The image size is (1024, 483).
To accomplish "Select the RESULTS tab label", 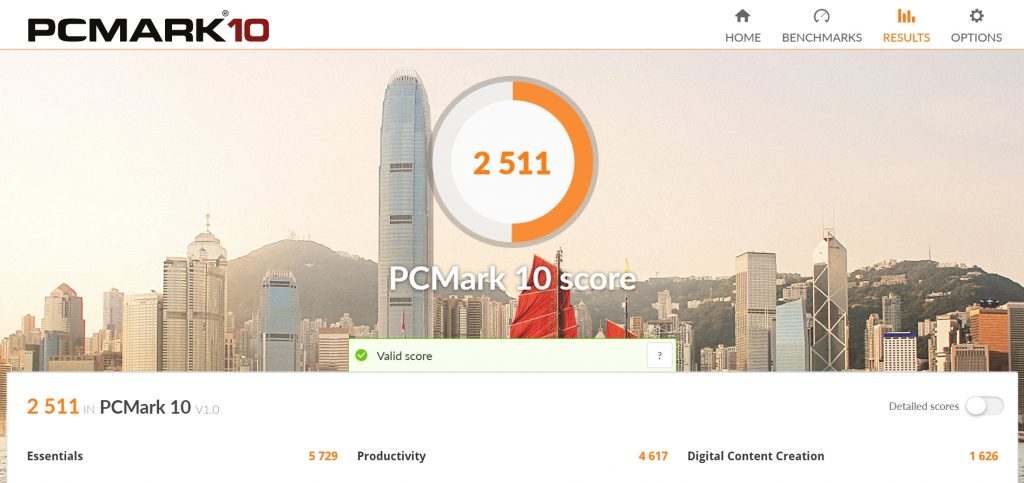I will 906,38.
